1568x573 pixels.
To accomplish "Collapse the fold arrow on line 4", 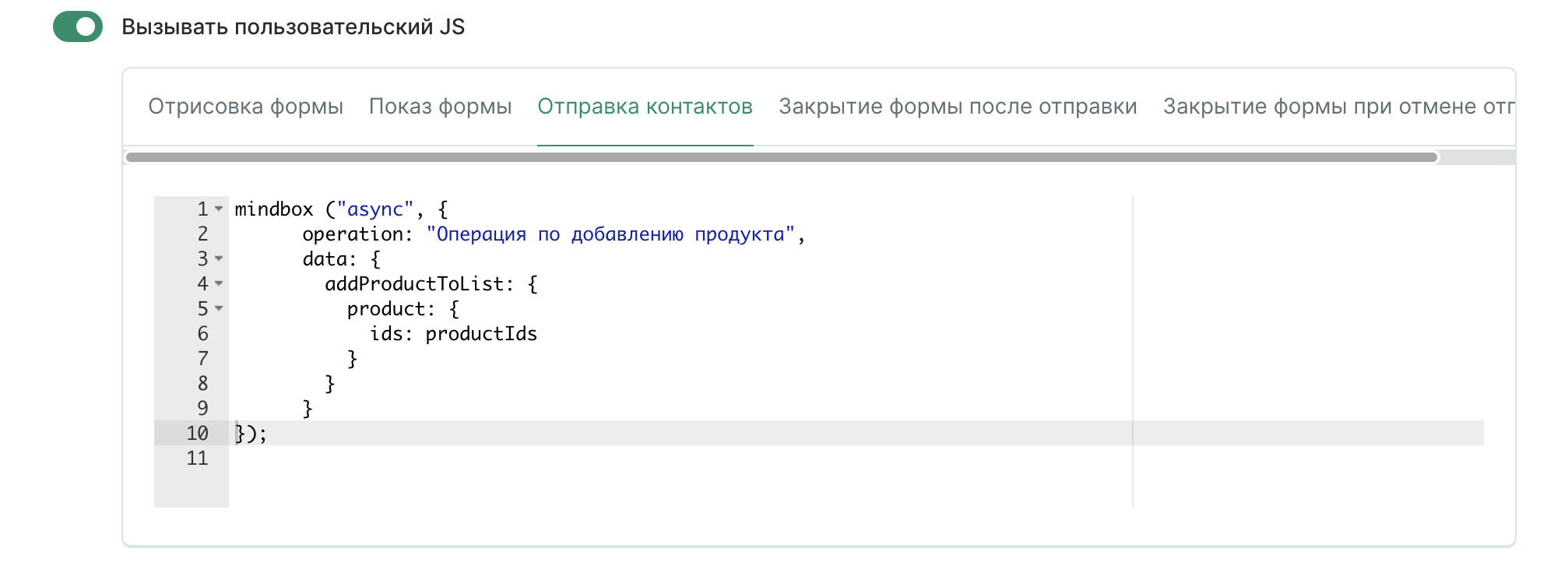I will pyautogui.click(x=219, y=283).
